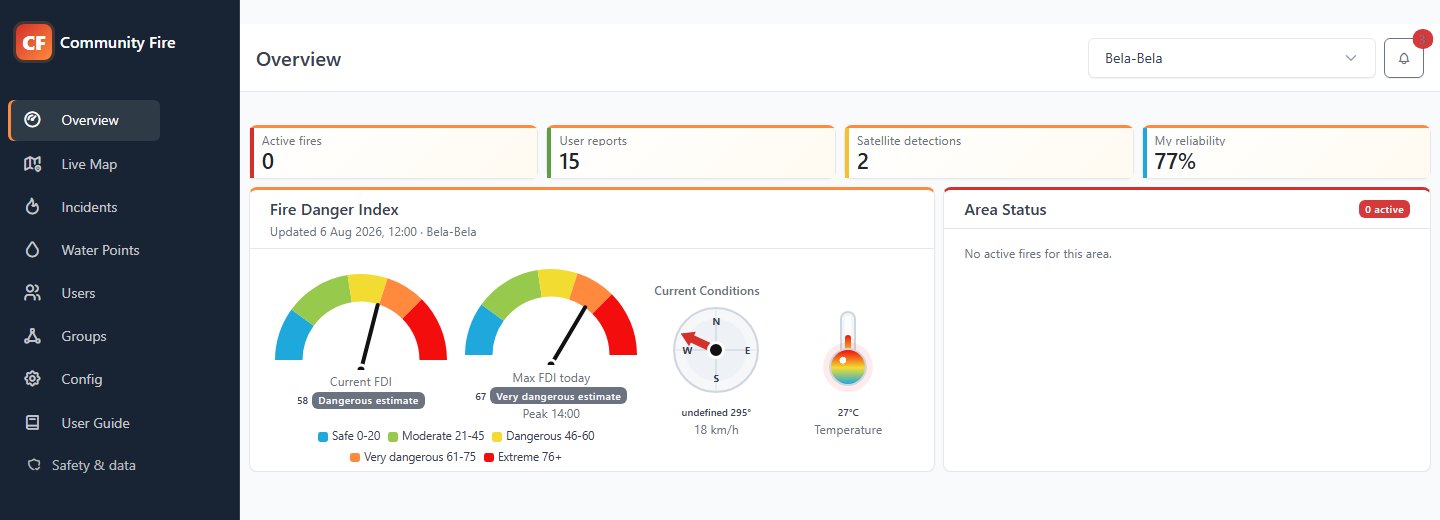Open the User reports card
This screenshot has height=520, width=1440.
[691, 152]
